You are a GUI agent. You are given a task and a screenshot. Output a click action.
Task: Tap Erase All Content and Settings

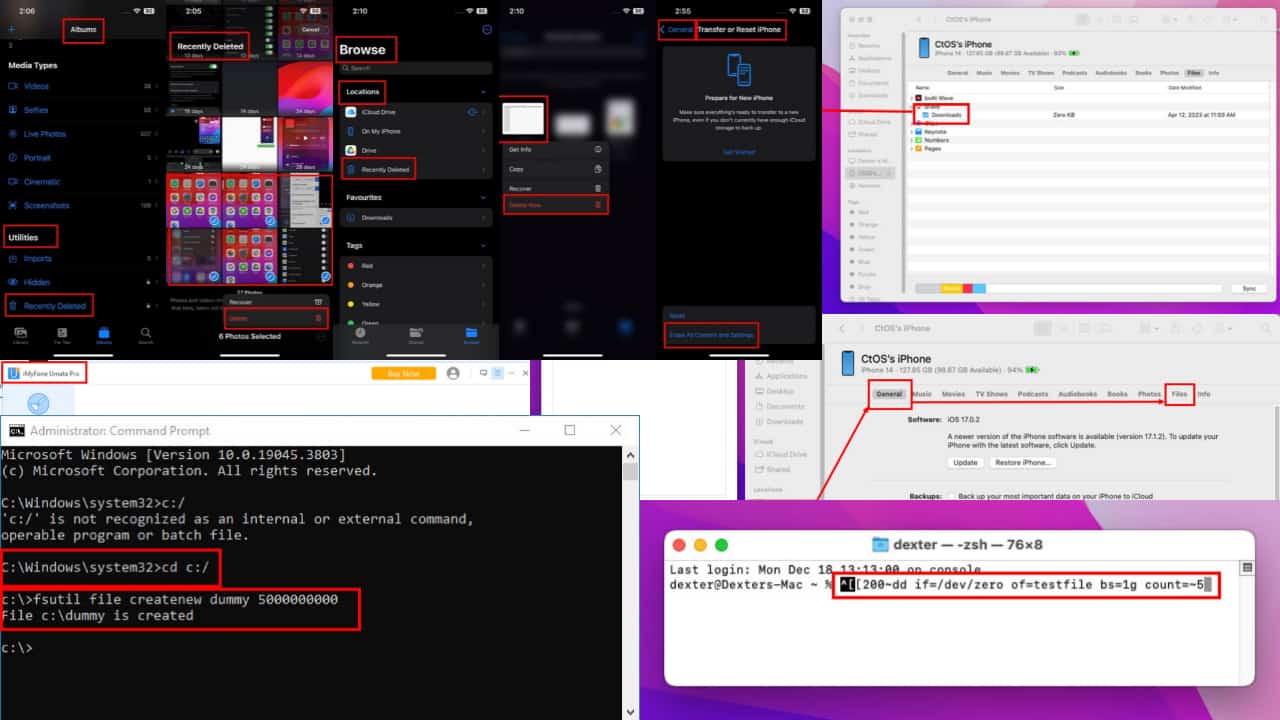712,334
